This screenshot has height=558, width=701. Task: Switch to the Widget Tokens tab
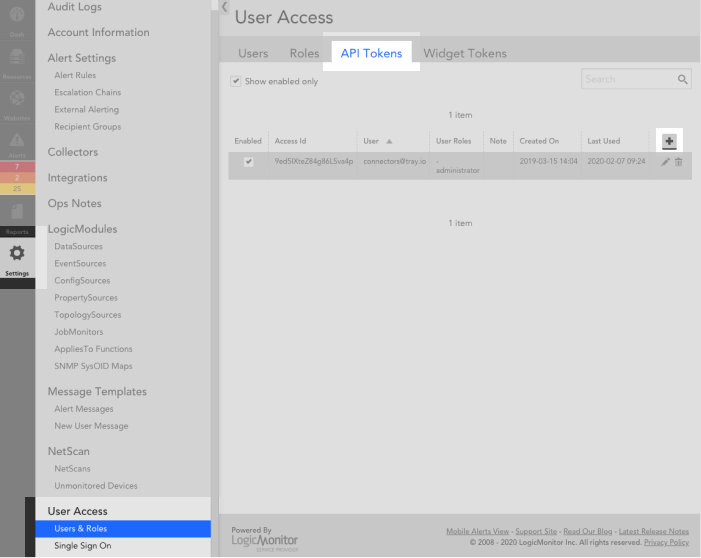pyautogui.click(x=465, y=53)
